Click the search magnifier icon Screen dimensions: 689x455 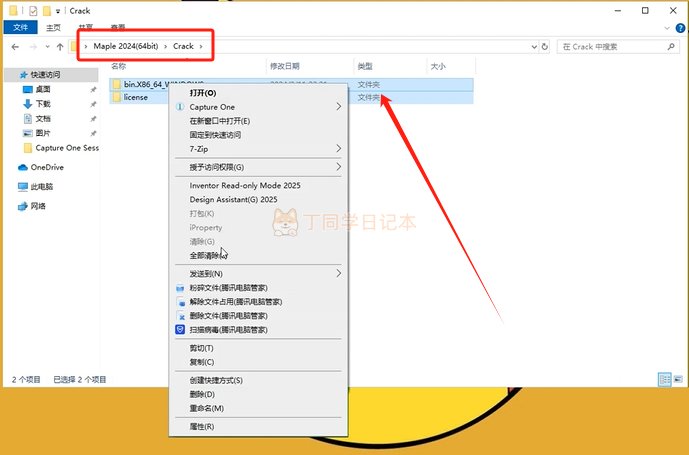point(671,47)
